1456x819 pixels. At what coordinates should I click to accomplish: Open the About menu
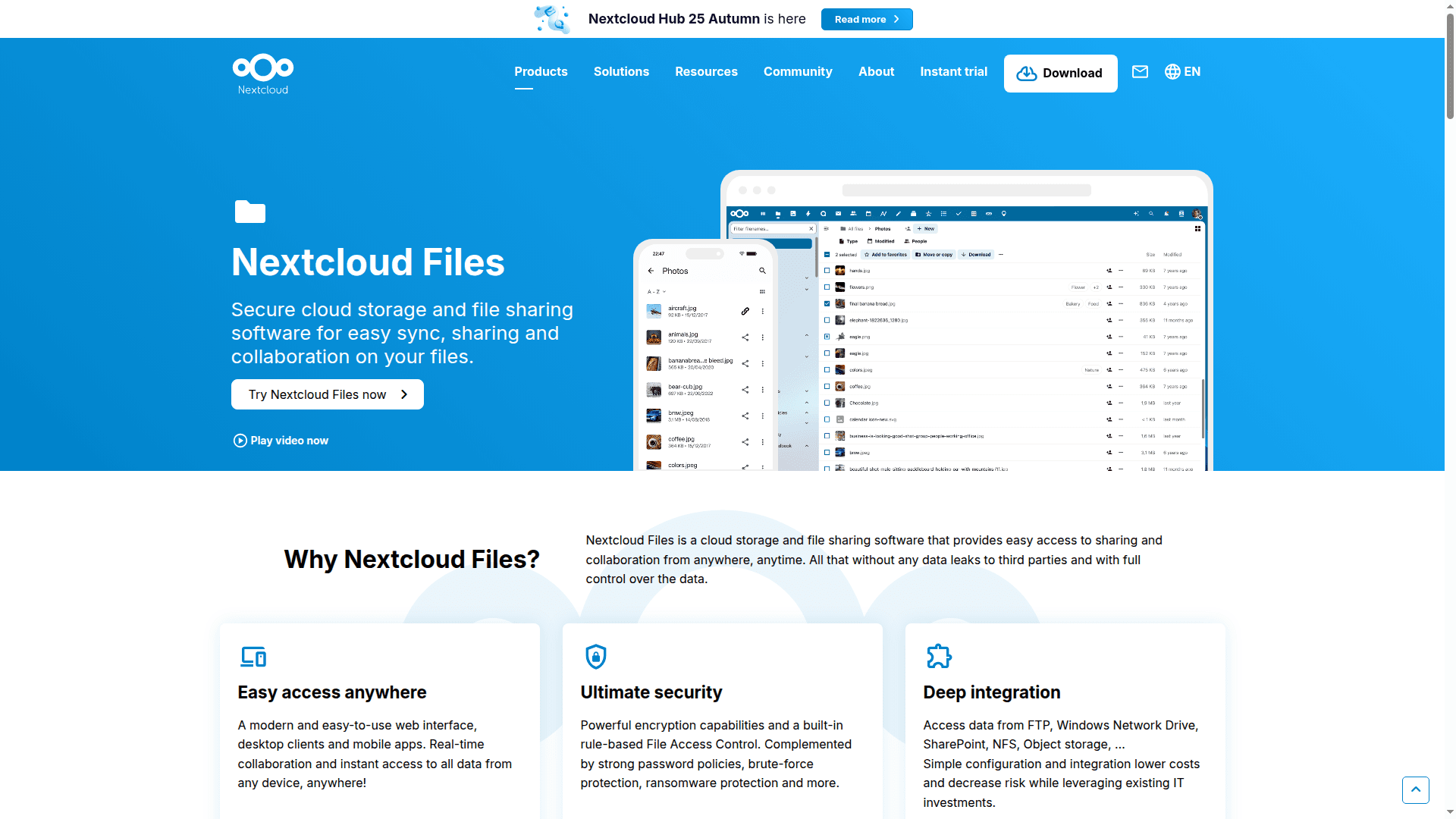[x=876, y=71]
